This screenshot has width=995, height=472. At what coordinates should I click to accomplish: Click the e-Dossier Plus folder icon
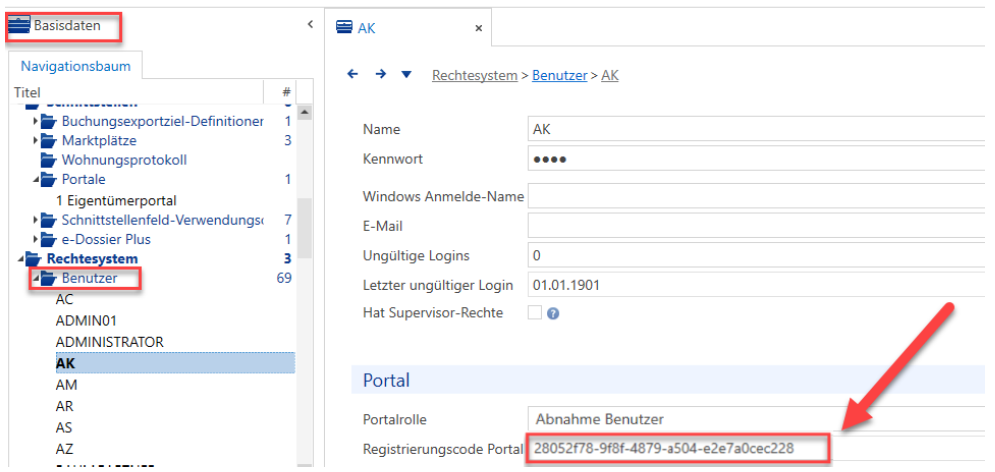tap(48, 240)
